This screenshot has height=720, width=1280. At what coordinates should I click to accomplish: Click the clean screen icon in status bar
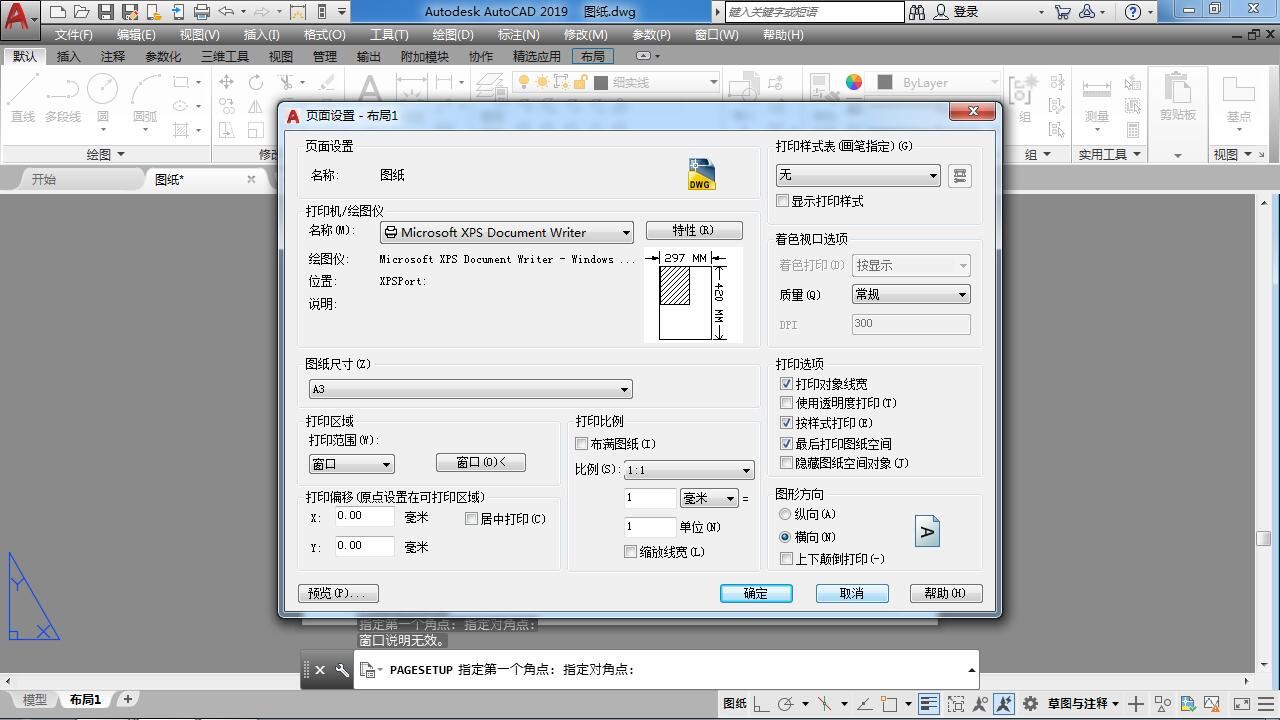tap(1241, 704)
